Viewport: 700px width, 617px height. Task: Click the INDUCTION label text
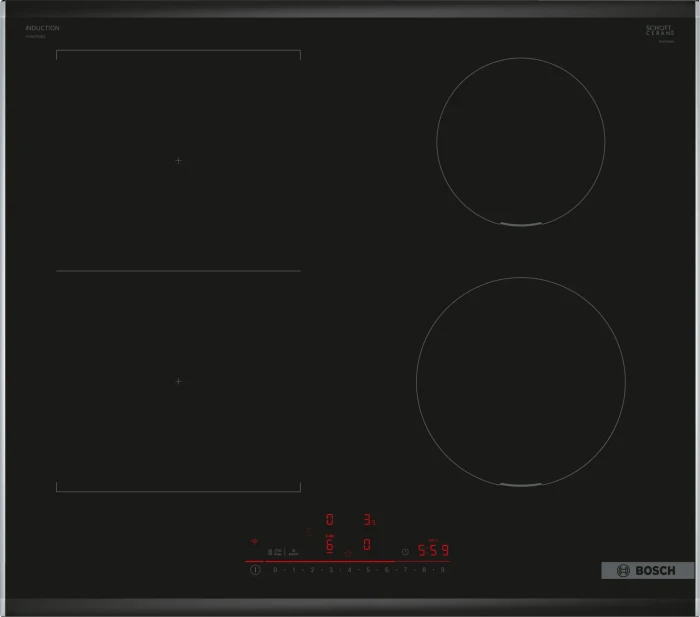pos(42,28)
